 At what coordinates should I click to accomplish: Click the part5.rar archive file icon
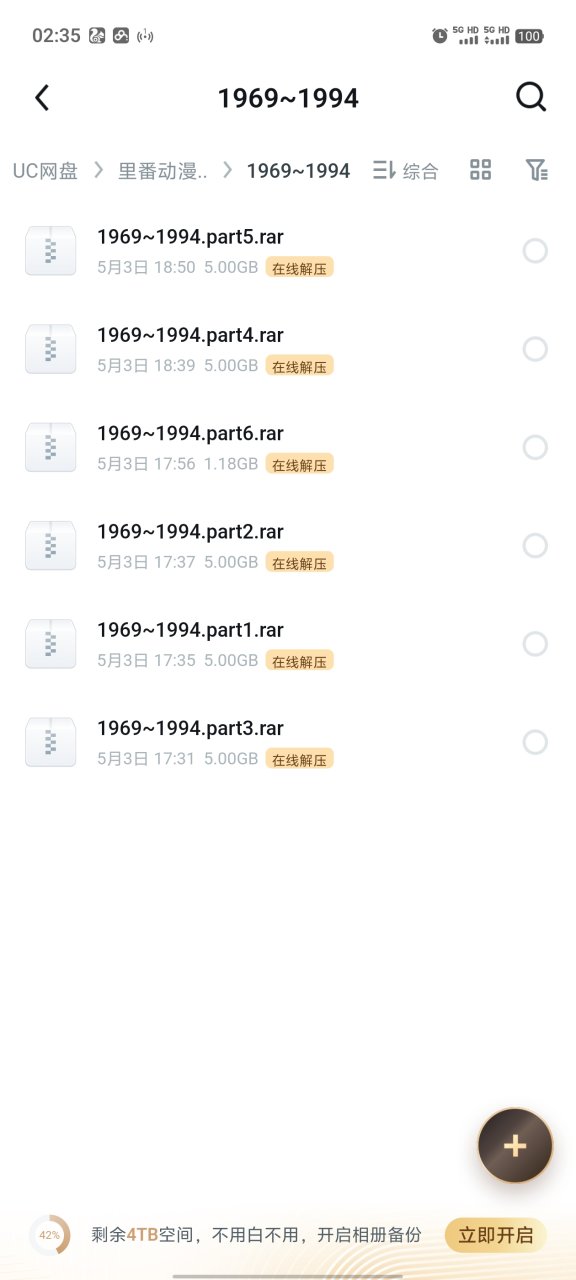(x=50, y=251)
